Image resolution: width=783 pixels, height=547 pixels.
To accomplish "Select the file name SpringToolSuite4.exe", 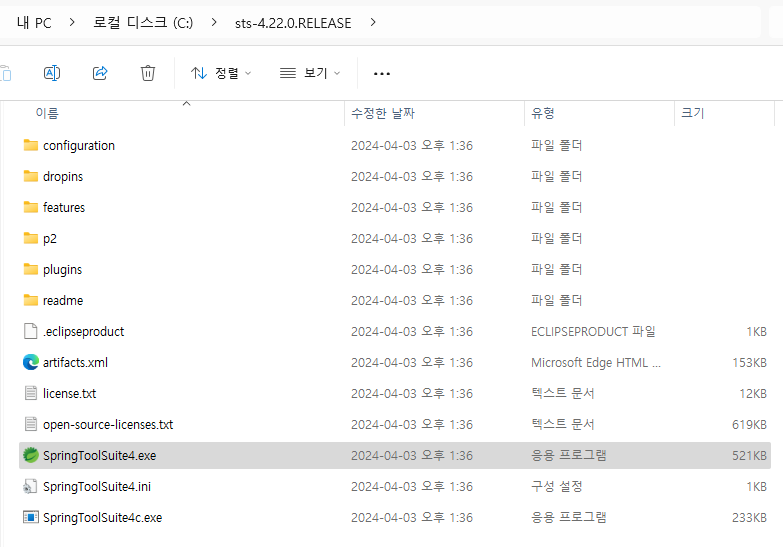I will 99,456.
